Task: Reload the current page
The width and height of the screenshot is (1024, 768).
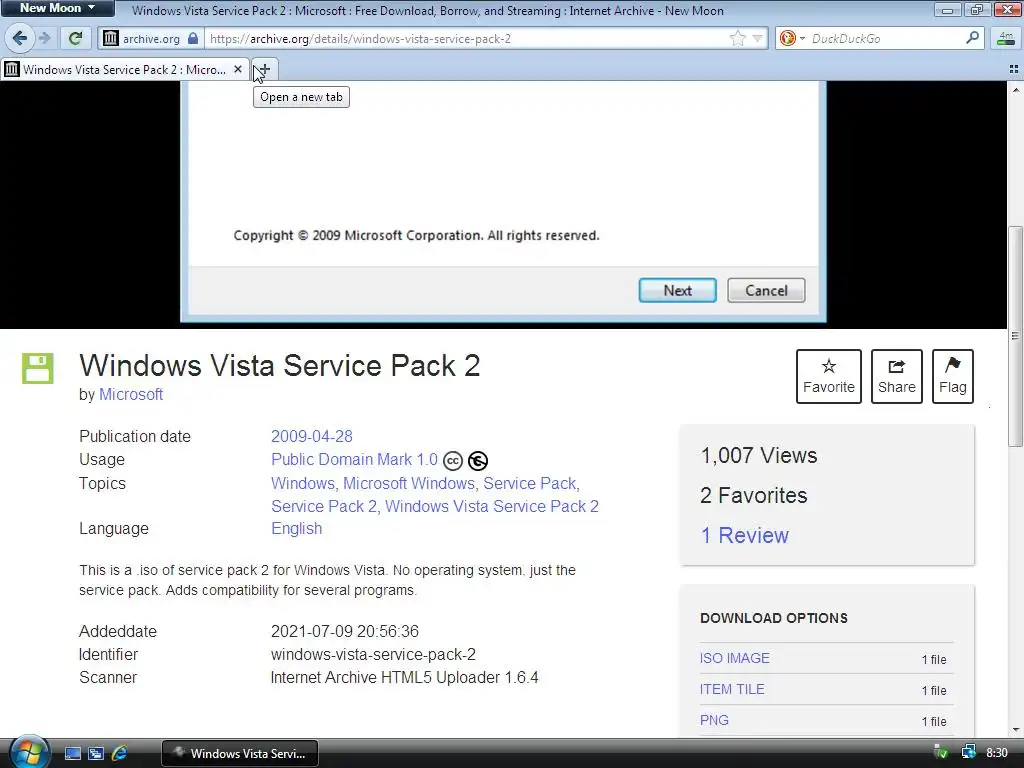Action: click(x=75, y=39)
